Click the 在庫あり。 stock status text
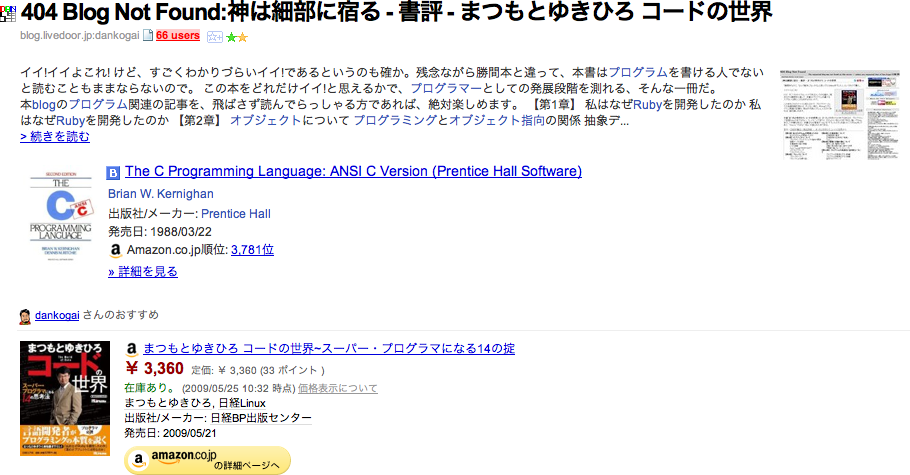Screen dimensions: 910x475 [x=150, y=388]
